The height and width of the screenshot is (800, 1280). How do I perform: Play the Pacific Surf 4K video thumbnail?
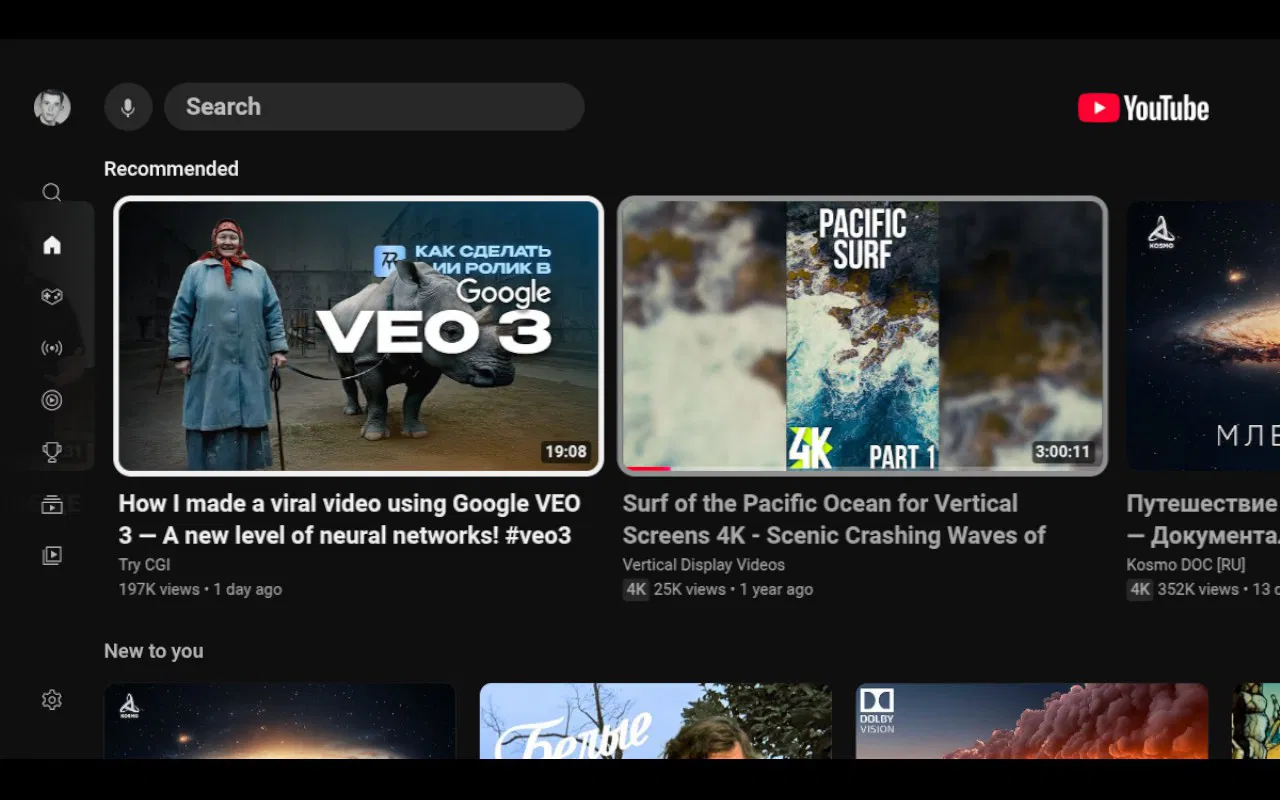click(862, 336)
